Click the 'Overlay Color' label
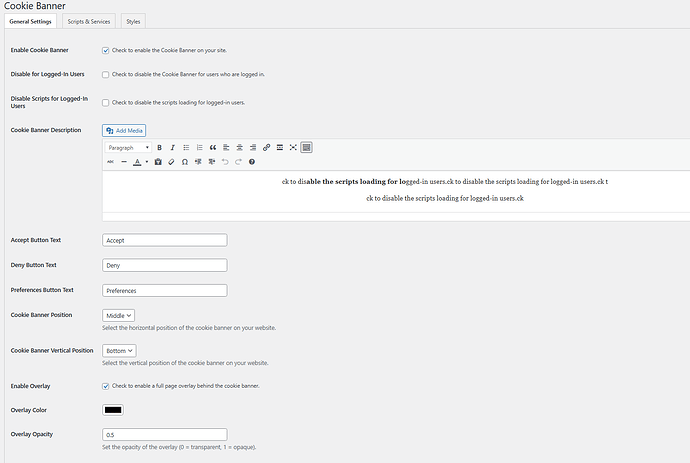The height and width of the screenshot is (463, 690). pyautogui.click(x=29, y=410)
